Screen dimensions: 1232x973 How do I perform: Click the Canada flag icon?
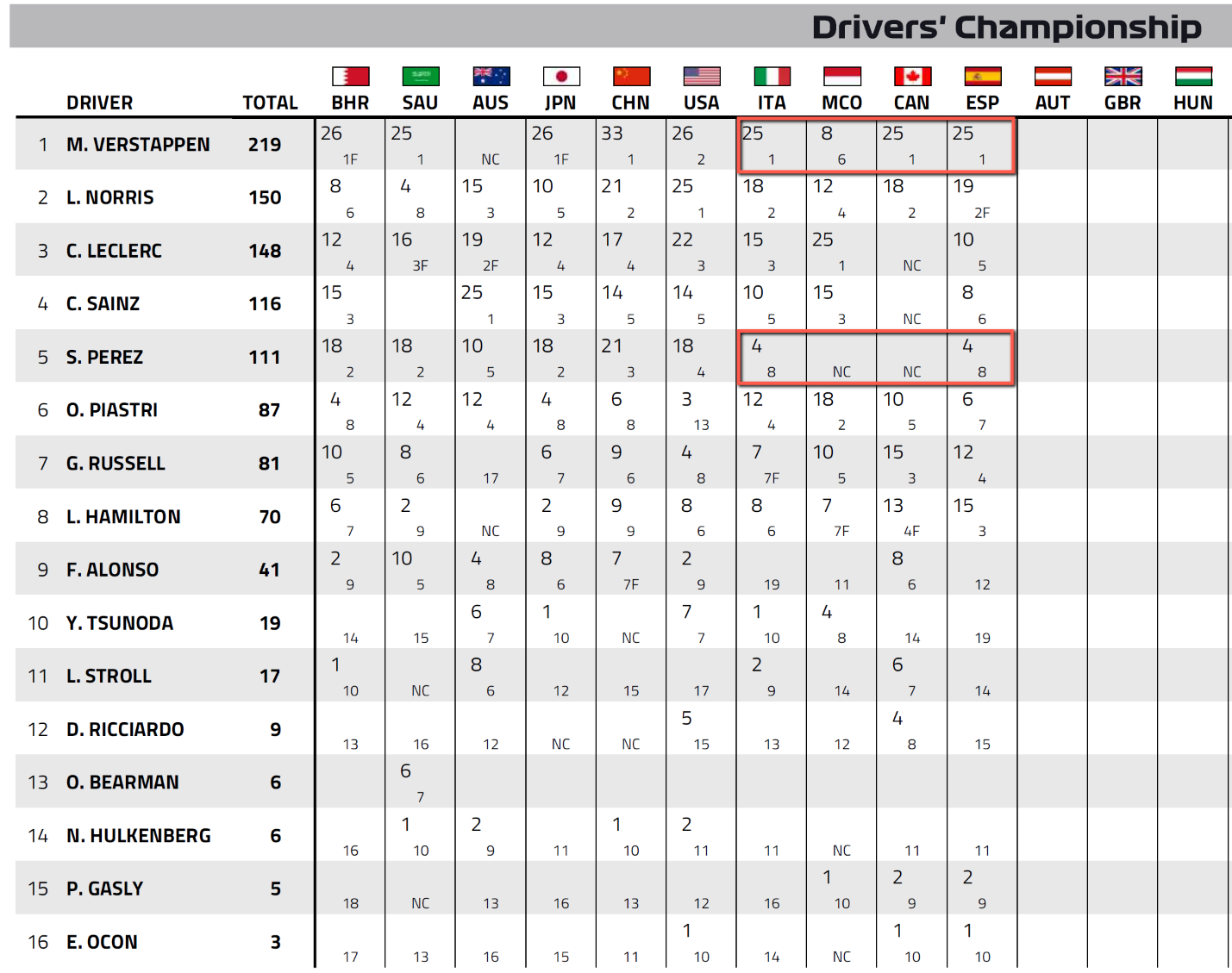pos(912,77)
